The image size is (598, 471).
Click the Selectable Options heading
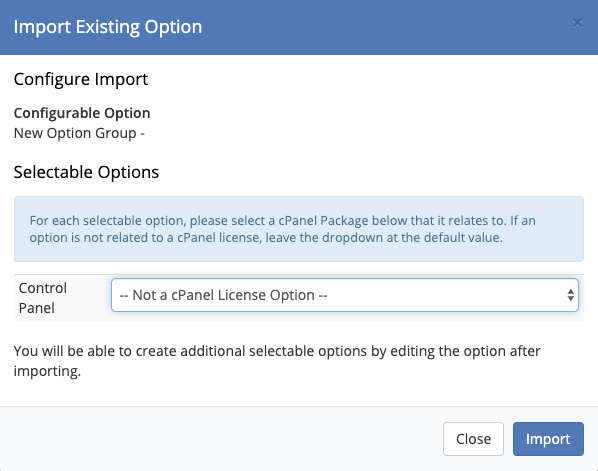[86, 172]
